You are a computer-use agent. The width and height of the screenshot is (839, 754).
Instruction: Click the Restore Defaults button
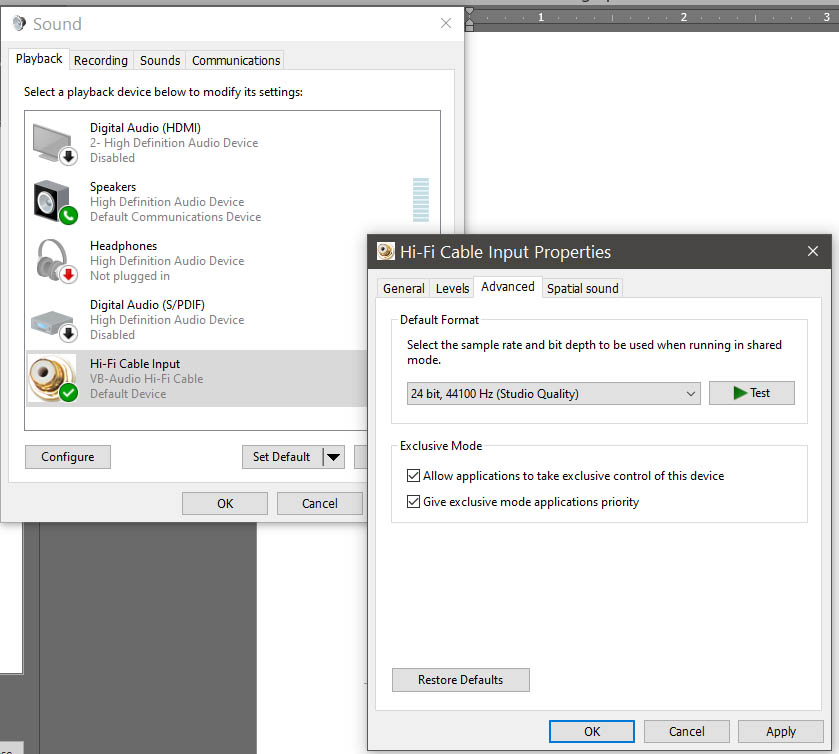(x=460, y=680)
